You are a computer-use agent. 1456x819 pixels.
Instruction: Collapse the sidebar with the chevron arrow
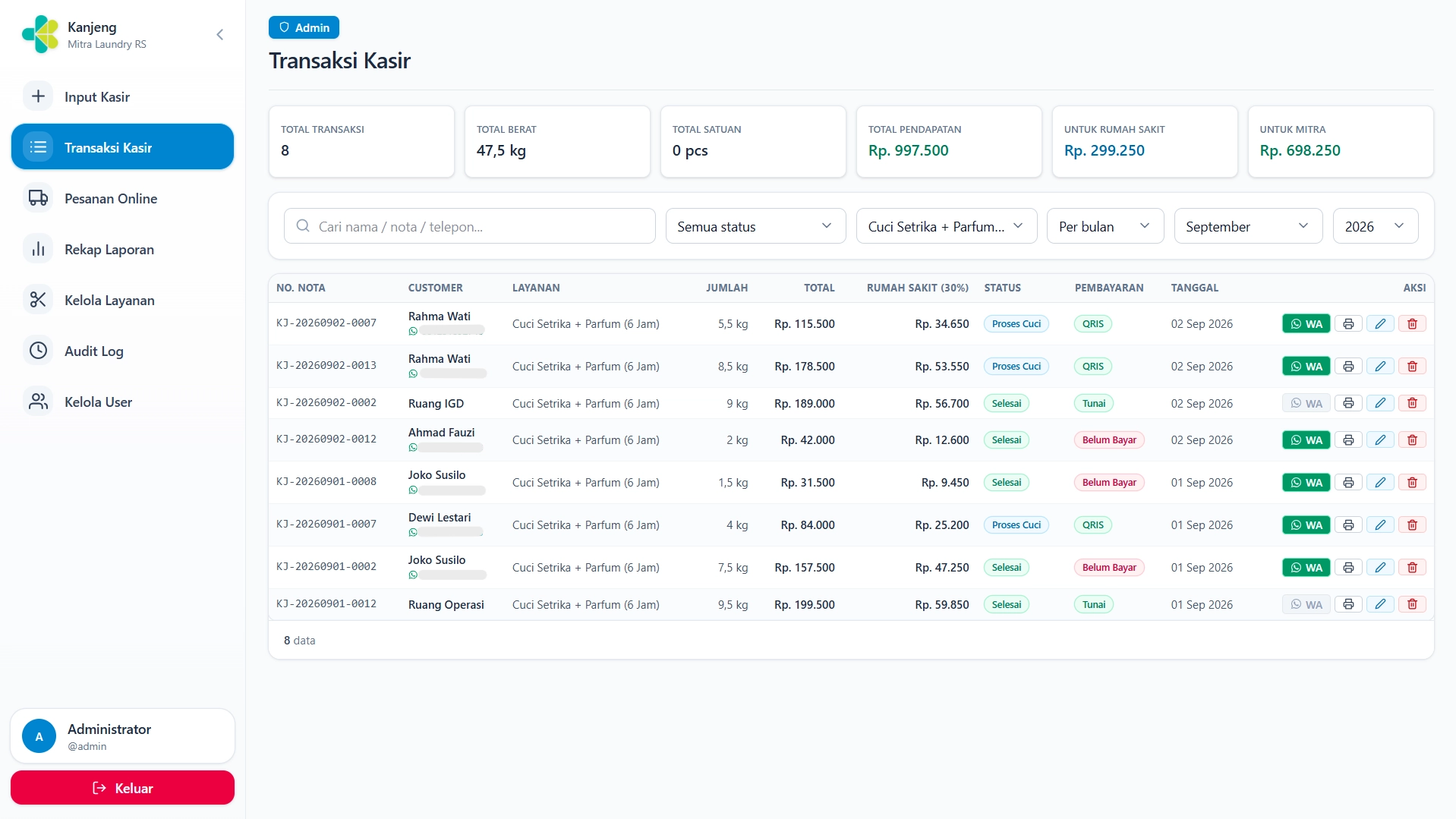[x=219, y=35]
